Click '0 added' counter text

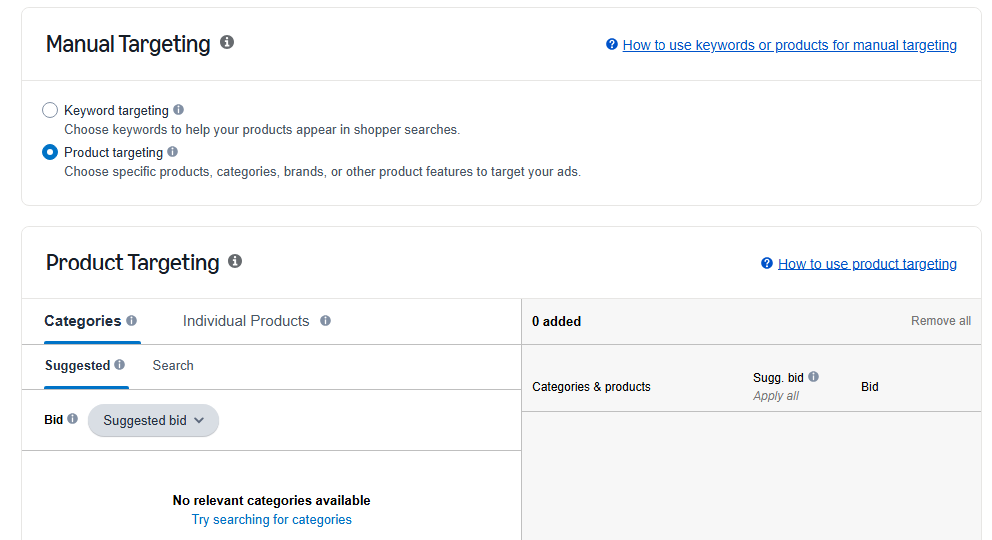click(x=556, y=321)
